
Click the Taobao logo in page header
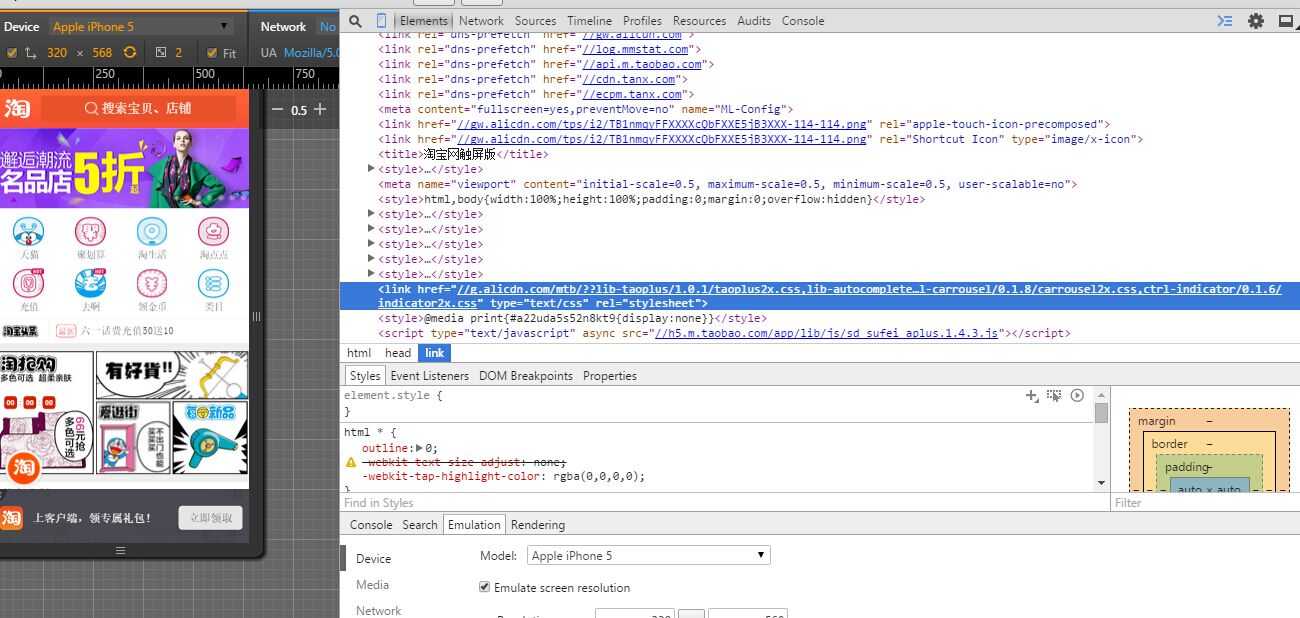click(19, 108)
